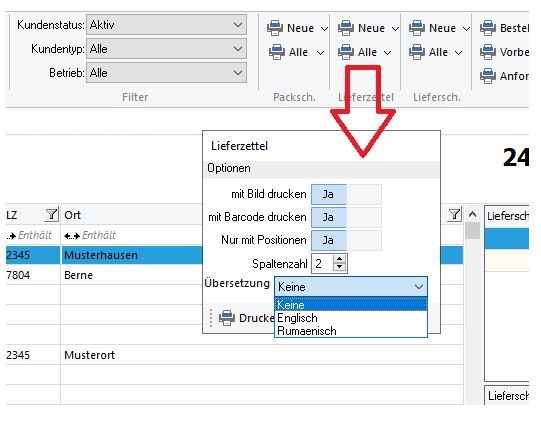The image size is (541, 423).
Task: Toggle the 'Nur mit Positionen' switch
Action: 346,240
